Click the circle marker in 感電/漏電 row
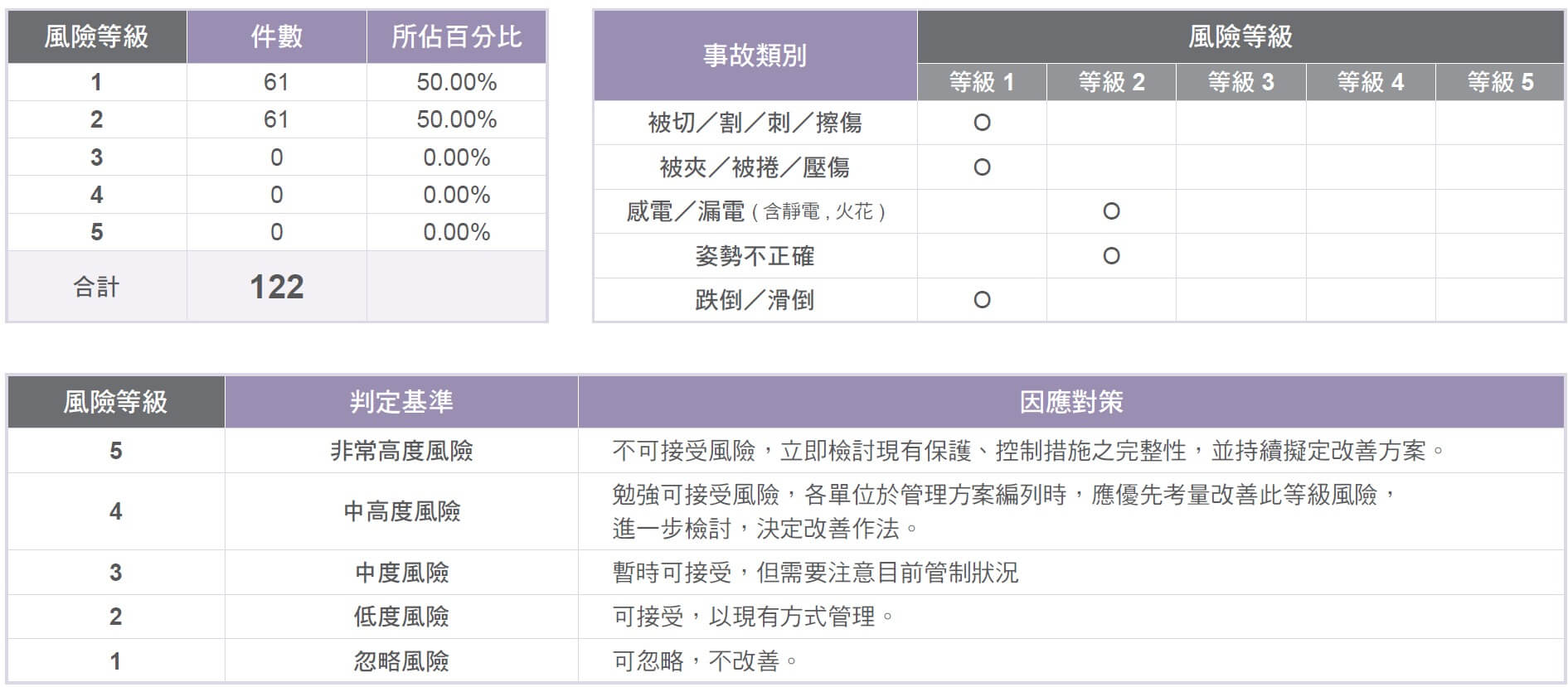Screen dimensions: 1568x687 1111,211
